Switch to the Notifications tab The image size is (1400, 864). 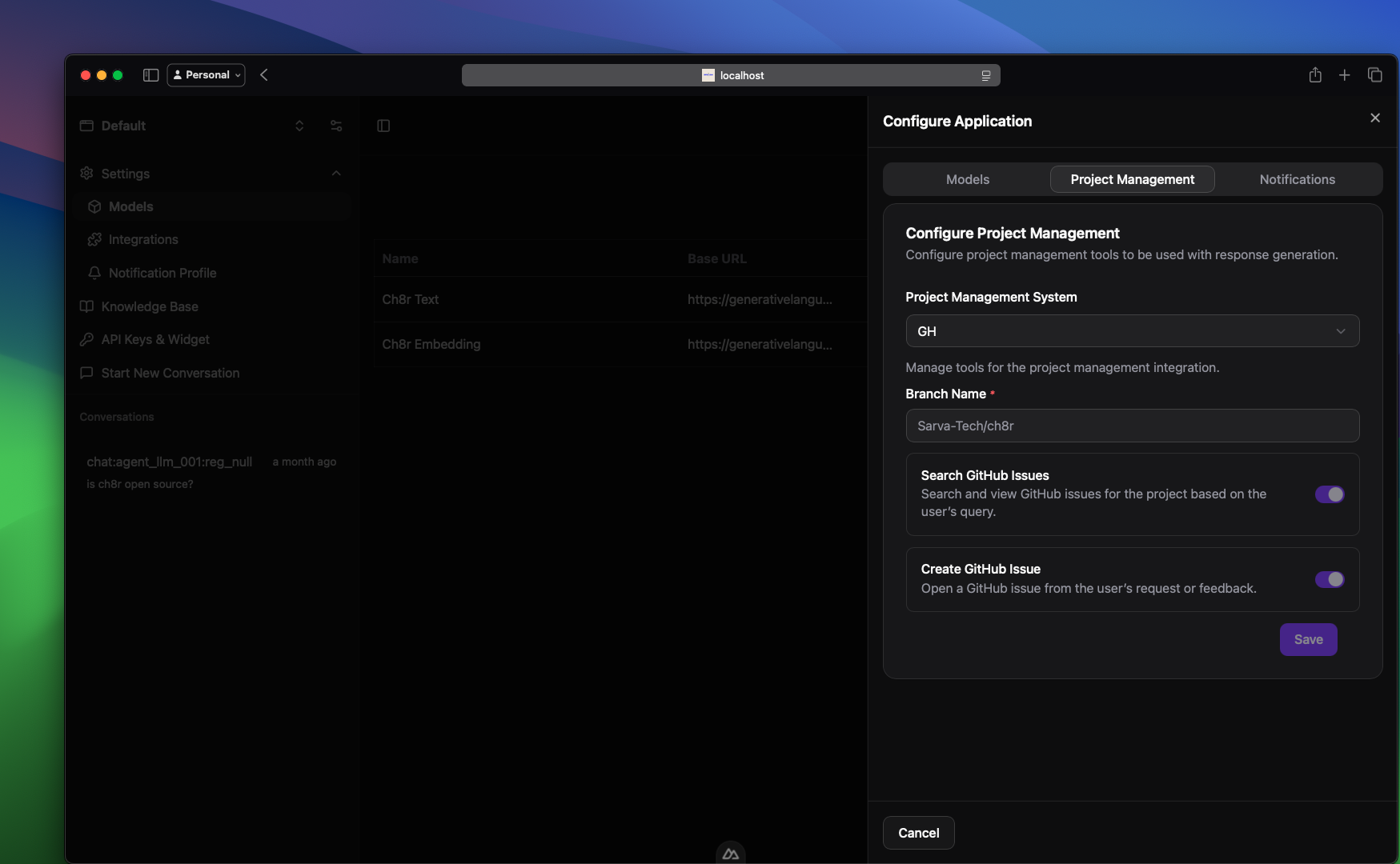click(1297, 179)
